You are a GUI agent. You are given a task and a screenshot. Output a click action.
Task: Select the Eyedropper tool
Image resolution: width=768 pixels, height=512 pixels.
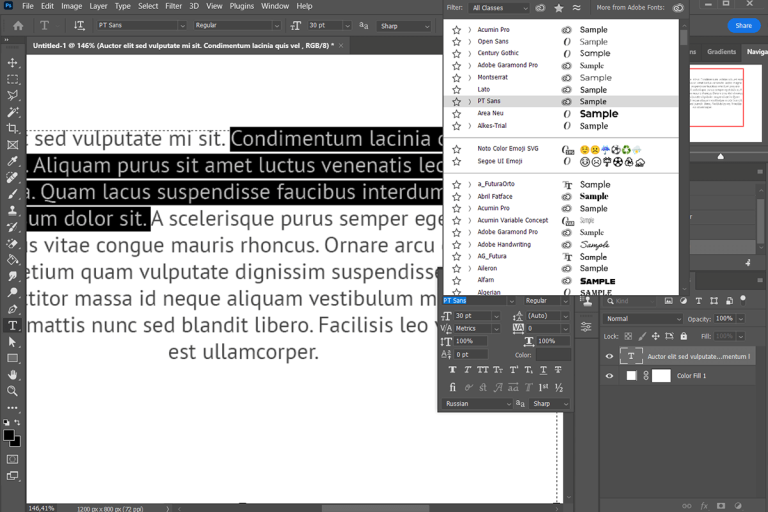pos(13,161)
